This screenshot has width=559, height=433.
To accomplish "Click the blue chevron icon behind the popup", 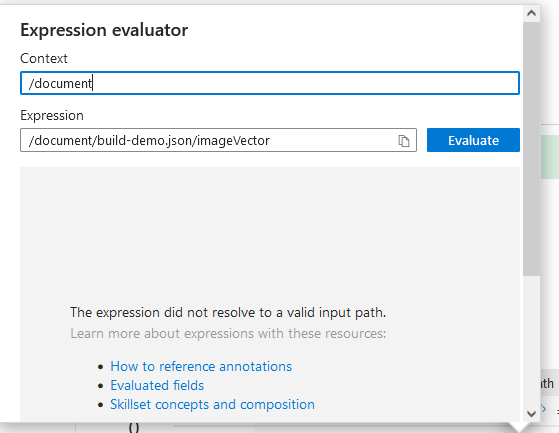I will pos(544,408).
